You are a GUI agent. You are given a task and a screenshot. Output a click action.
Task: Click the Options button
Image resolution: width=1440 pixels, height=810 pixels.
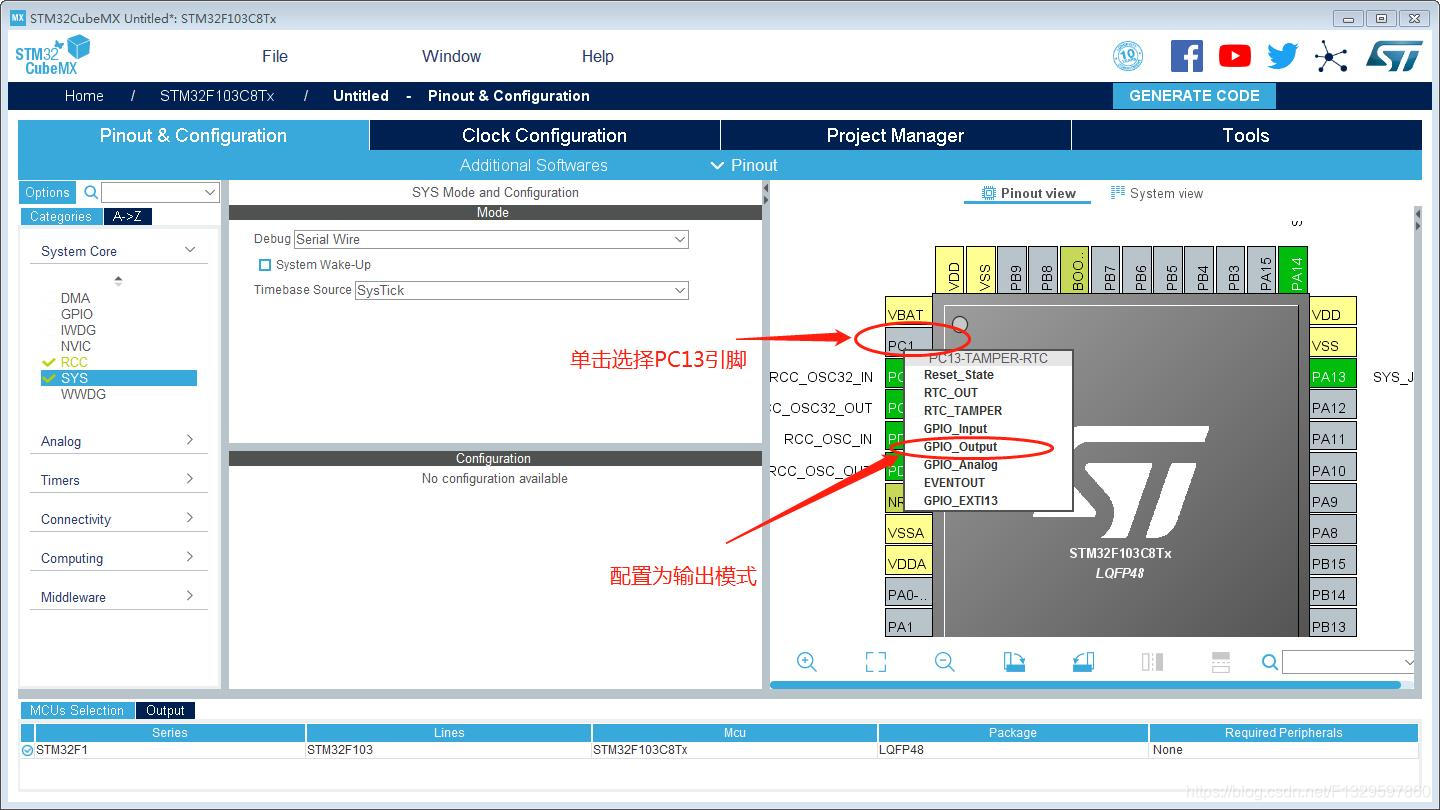click(47, 192)
